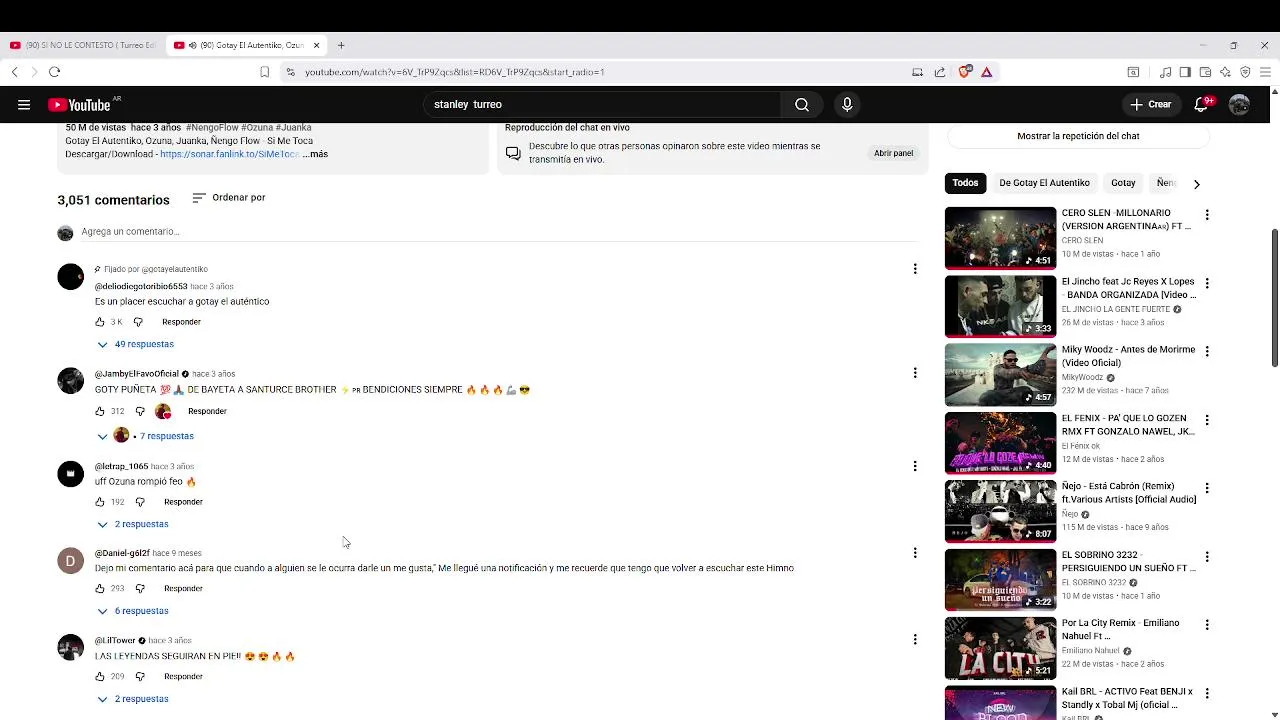1280x720 pixels.
Task: Reload the page in the browser
Action: tap(54, 72)
